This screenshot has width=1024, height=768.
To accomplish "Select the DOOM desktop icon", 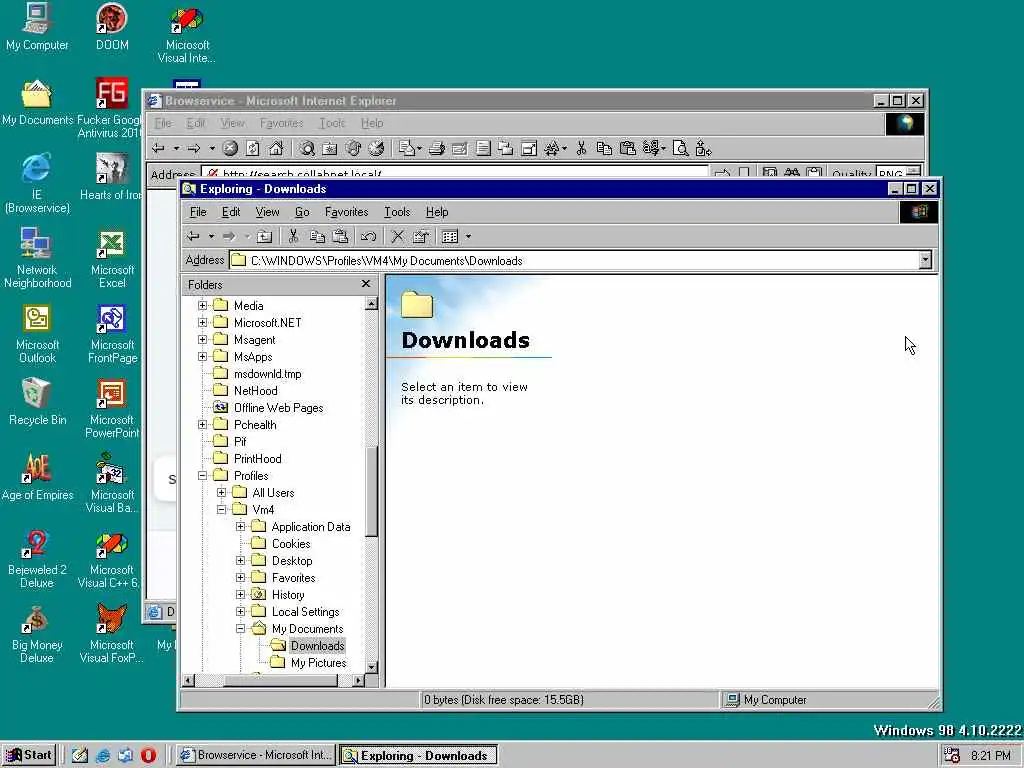I will tap(112, 27).
